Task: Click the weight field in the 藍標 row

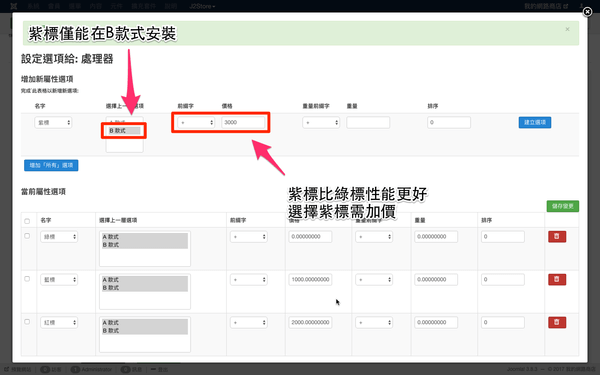Action: pos(436,279)
